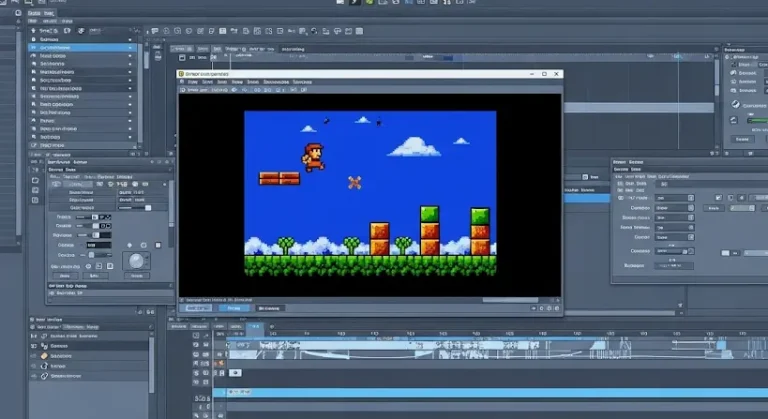Click the rotary knob in the left properties panel
The height and width of the screenshot is (419, 768).
point(136,261)
